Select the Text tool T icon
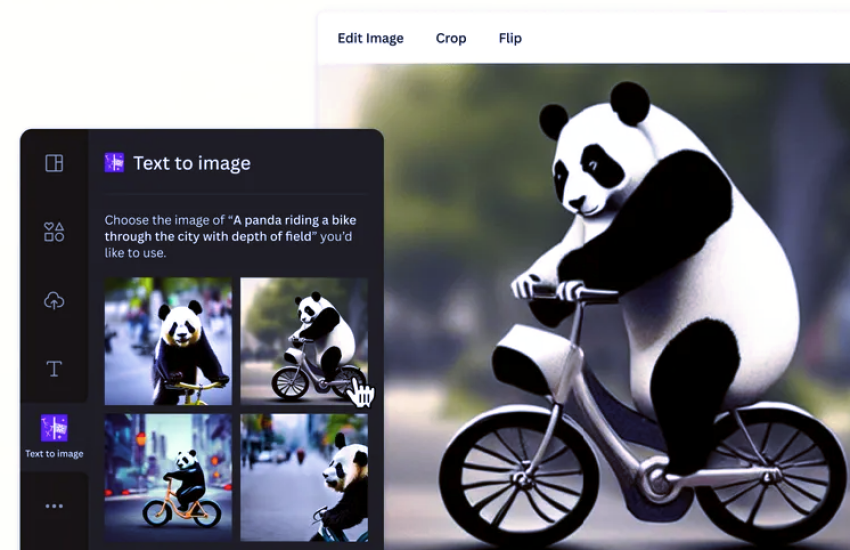Viewport: 850px width, 550px height. [x=54, y=369]
